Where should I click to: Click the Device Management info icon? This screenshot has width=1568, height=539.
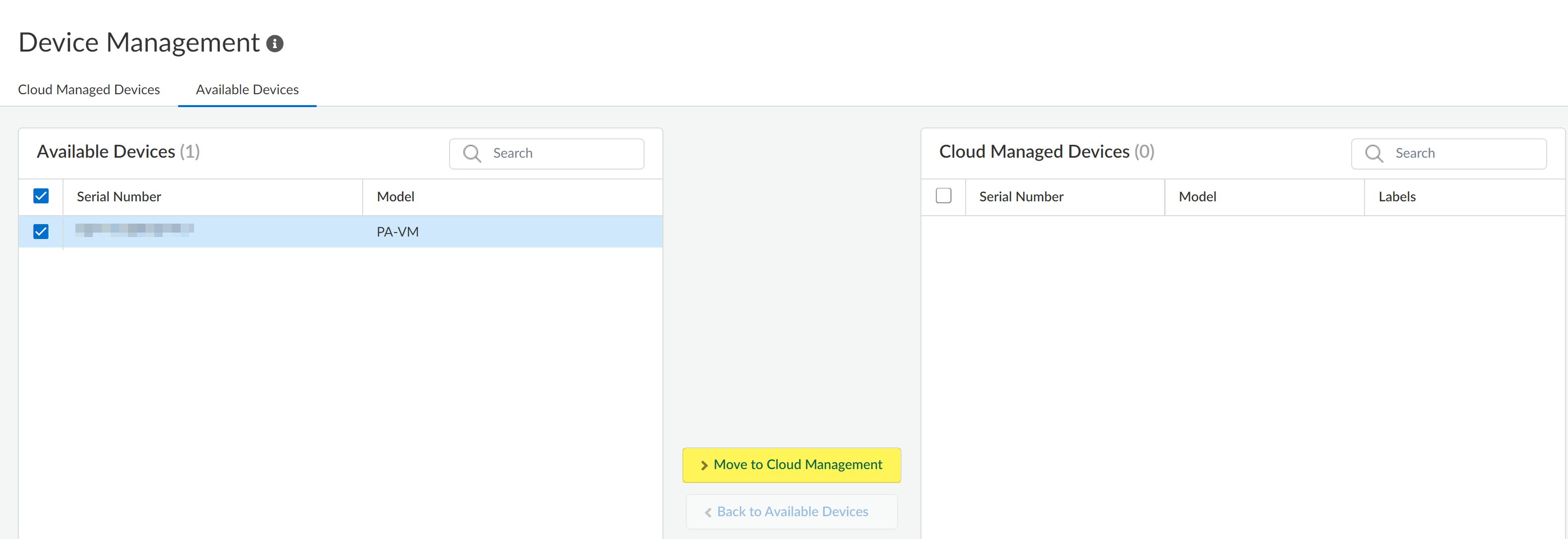tap(274, 44)
